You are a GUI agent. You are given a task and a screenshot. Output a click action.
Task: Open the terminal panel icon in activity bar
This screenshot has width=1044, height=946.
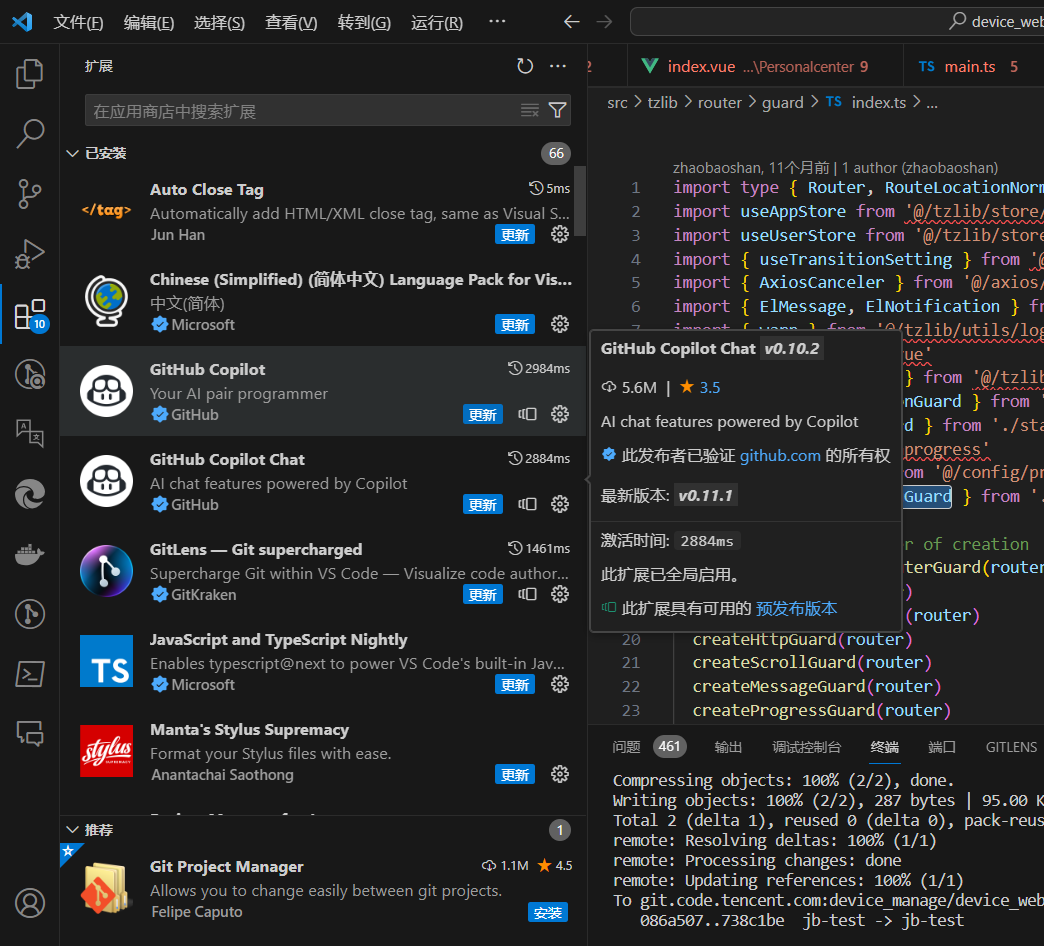click(x=29, y=674)
